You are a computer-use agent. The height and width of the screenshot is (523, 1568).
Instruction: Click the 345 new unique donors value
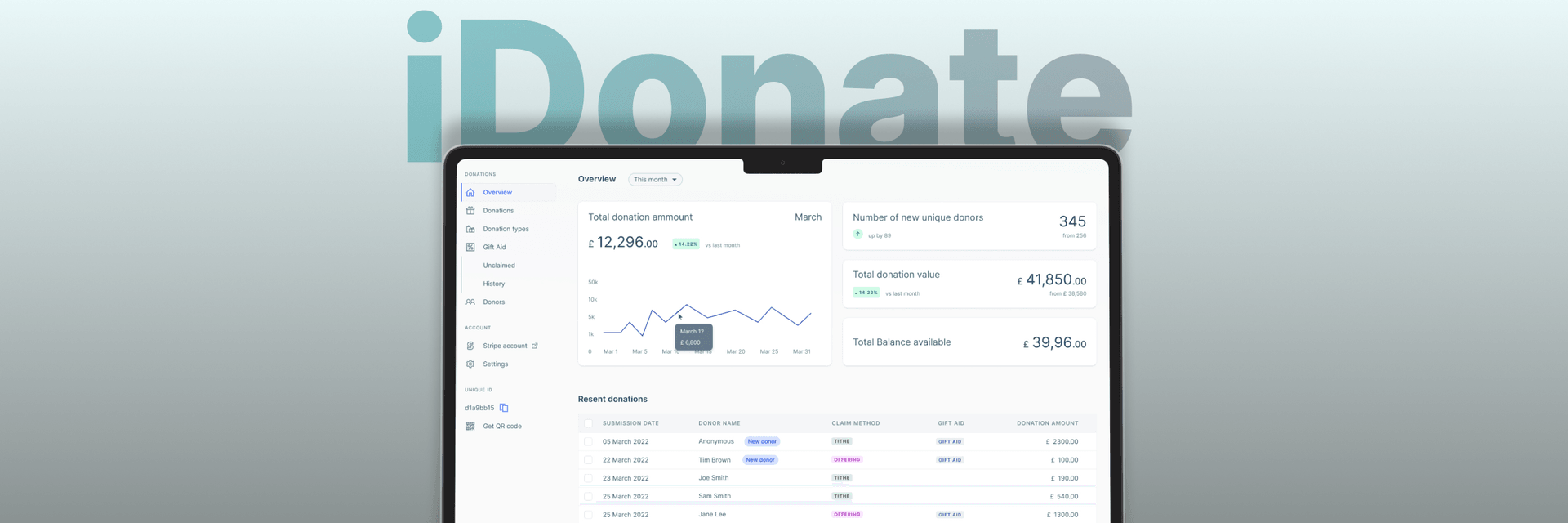(x=1072, y=221)
